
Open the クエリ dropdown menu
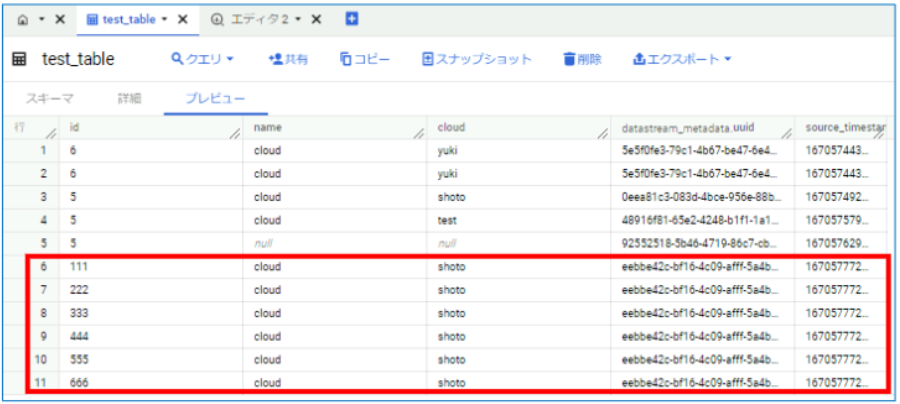tap(202, 60)
